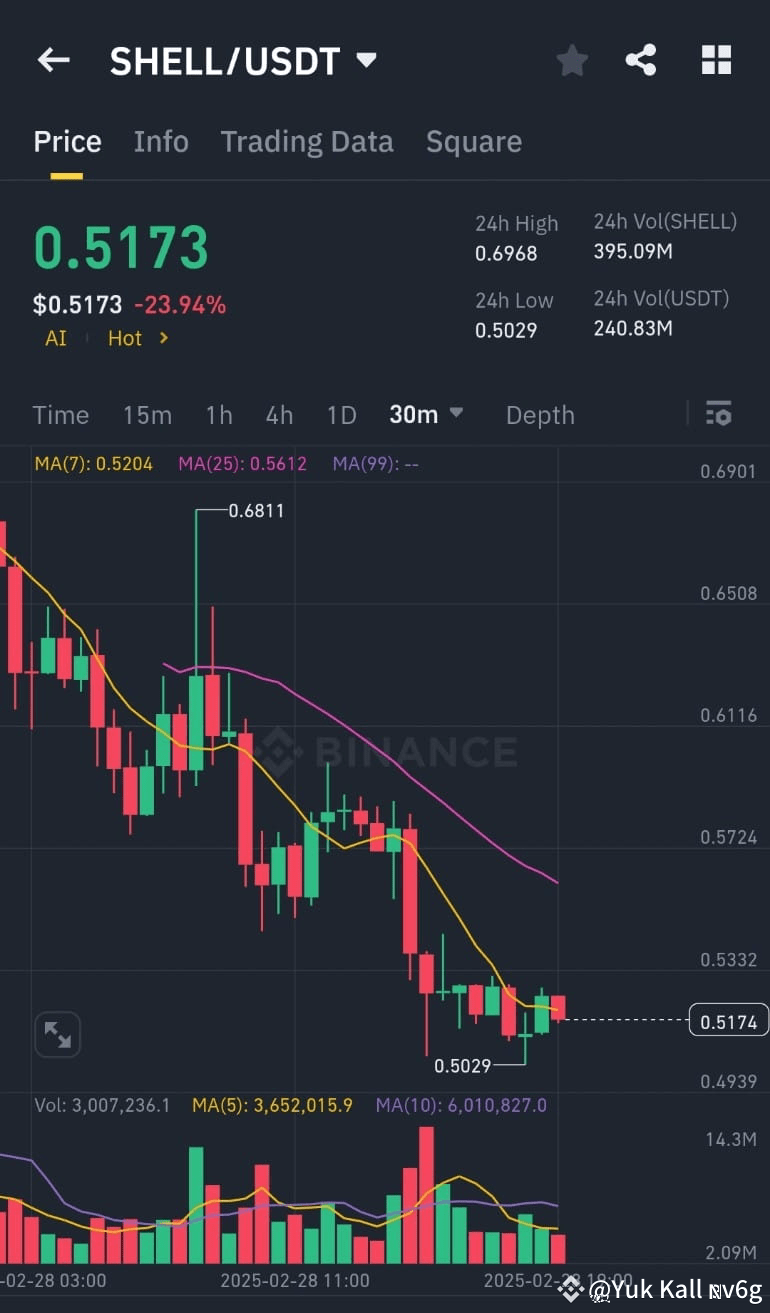The height and width of the screenshot is (1313, 770).
Task: Switch to the 15m candle interval
Action: [147, 414]
